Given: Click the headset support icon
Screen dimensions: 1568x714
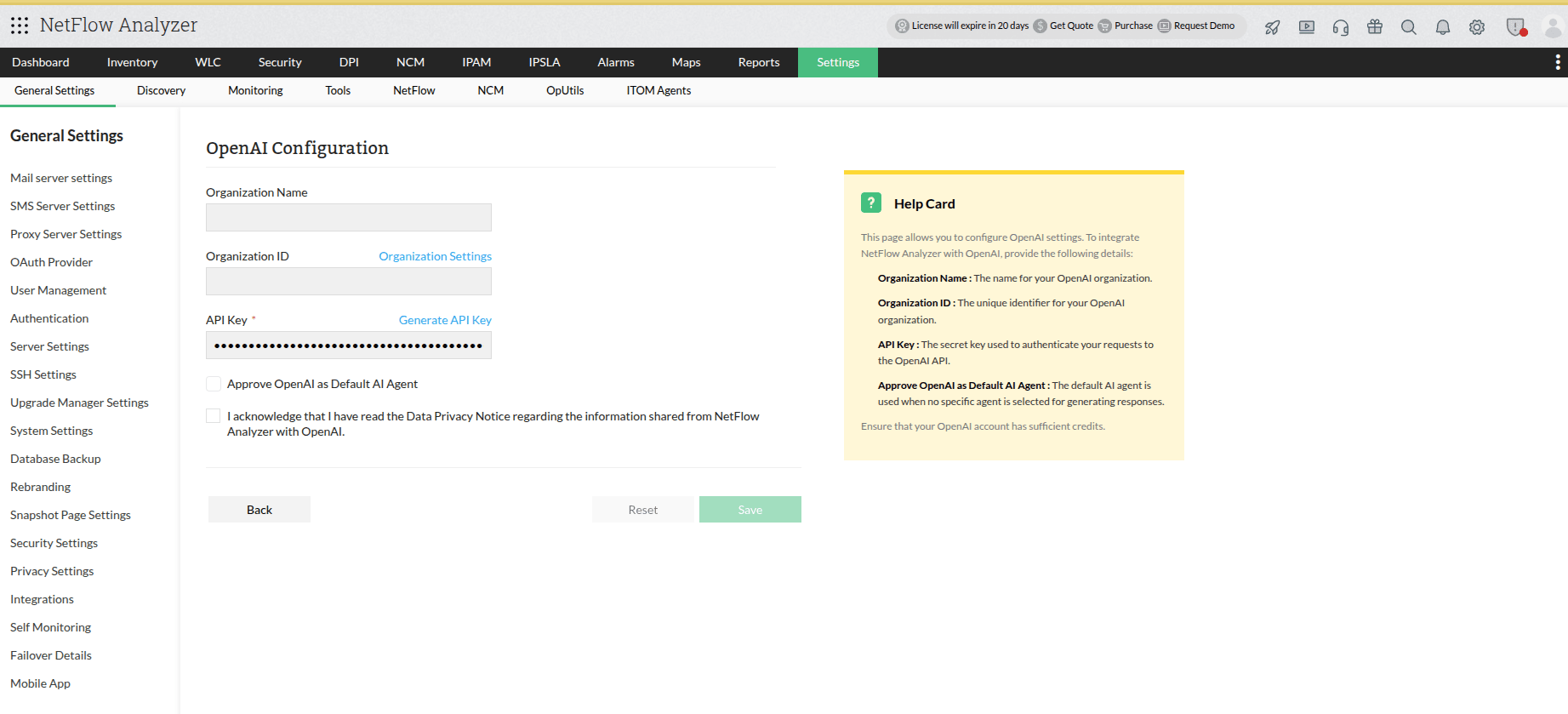Looking at the screenshot, I should point(1341,27).
